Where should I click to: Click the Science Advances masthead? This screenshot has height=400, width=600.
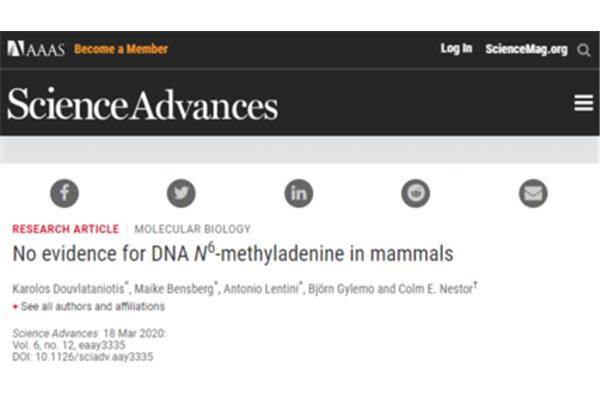tap(142, 104)
